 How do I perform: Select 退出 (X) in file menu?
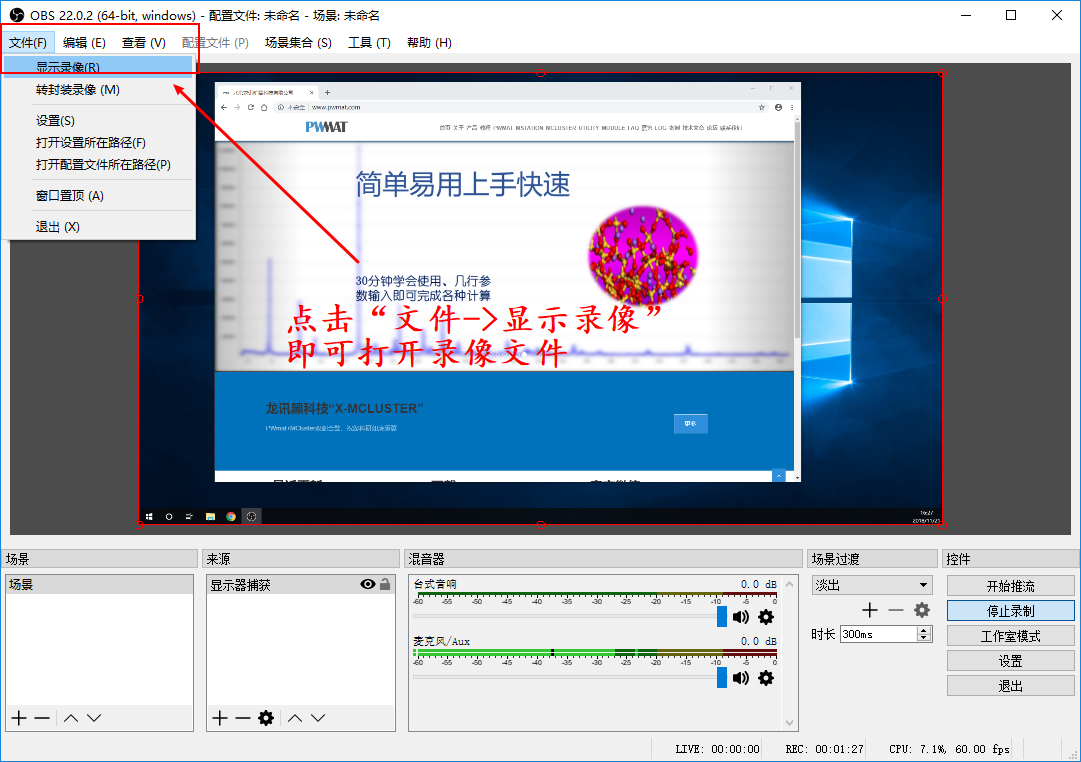tap(99, 227)
